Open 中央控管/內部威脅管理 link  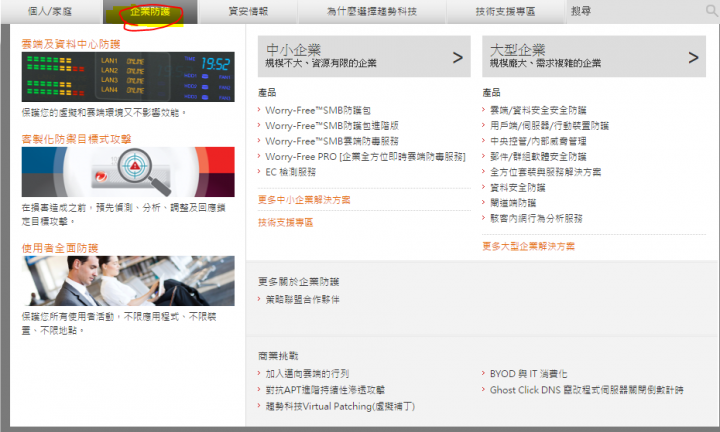tap(538, 141)
